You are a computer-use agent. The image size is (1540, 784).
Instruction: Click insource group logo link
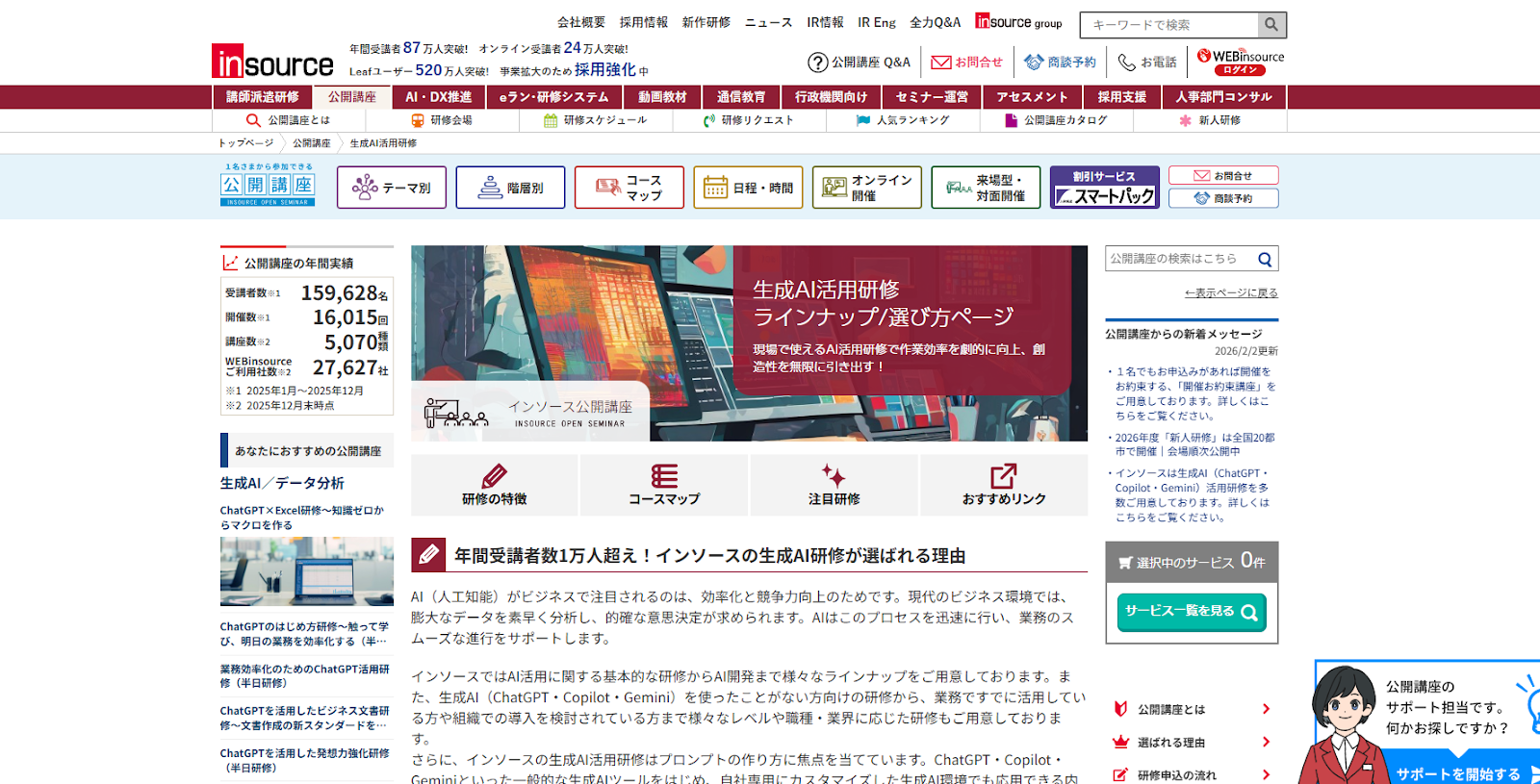1018,21
